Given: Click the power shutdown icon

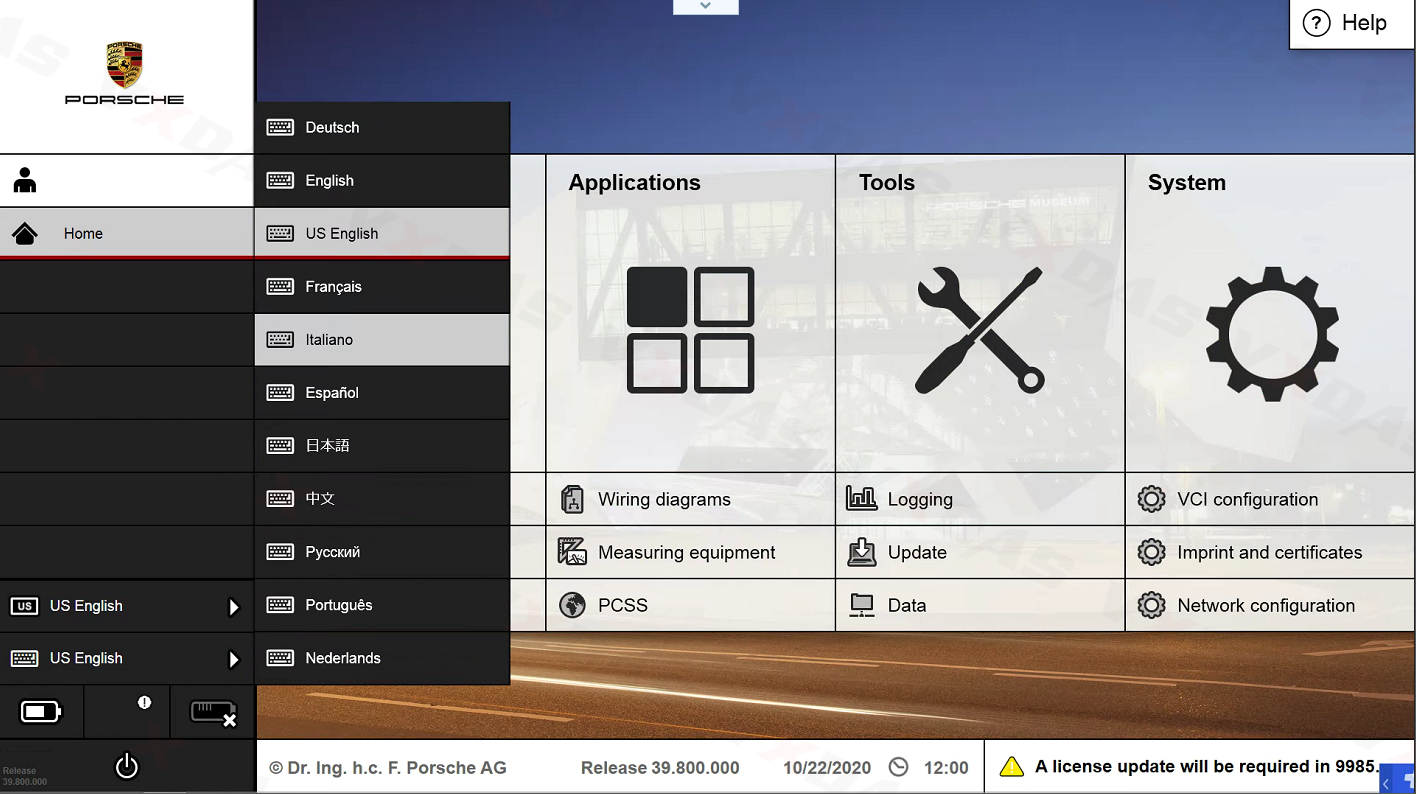Looking at the screenshot, I should tap(126, 765).
